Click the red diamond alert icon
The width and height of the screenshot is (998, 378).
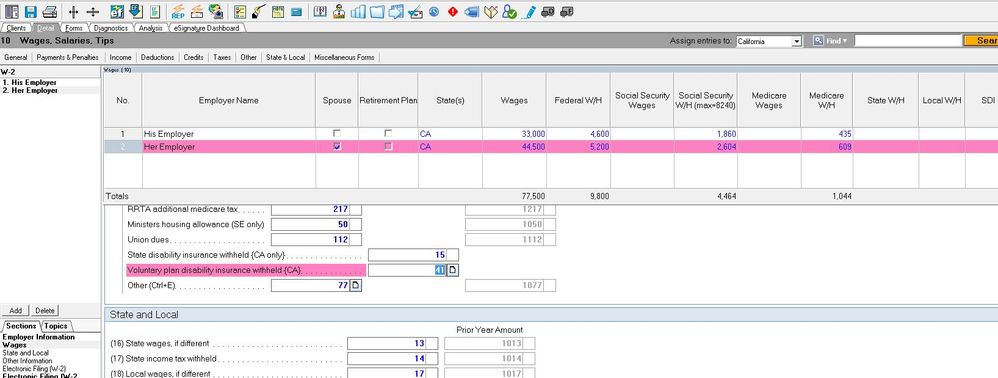453,11
